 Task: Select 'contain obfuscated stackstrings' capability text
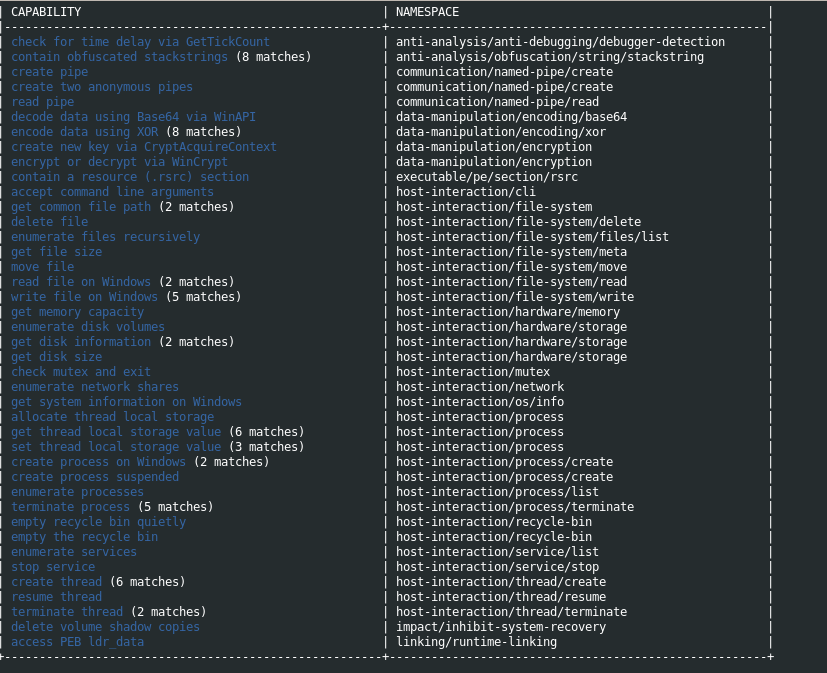(x=119, y=56)
